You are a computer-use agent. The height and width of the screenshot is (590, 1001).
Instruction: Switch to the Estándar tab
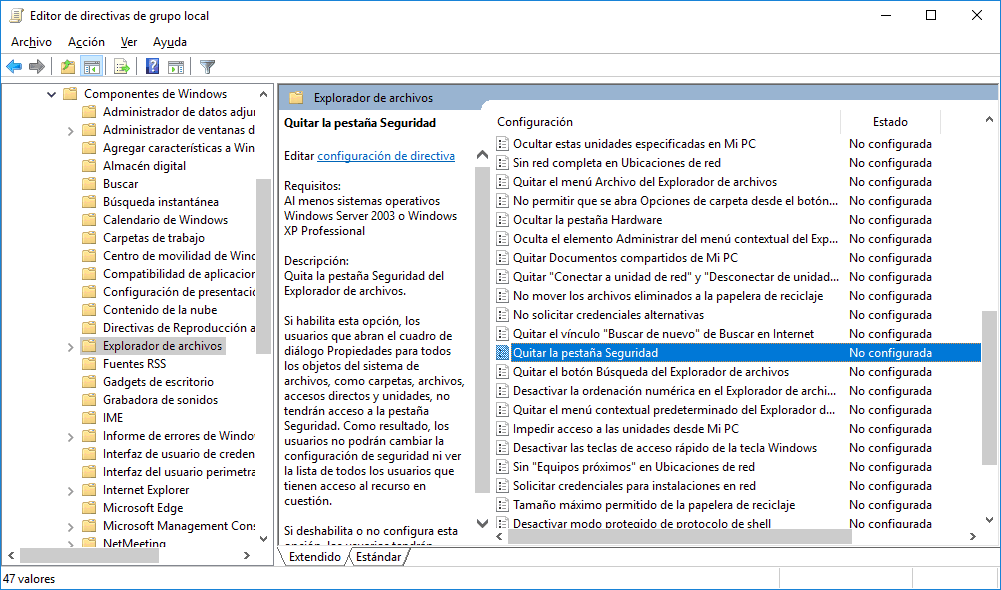[x=379, y=557]
